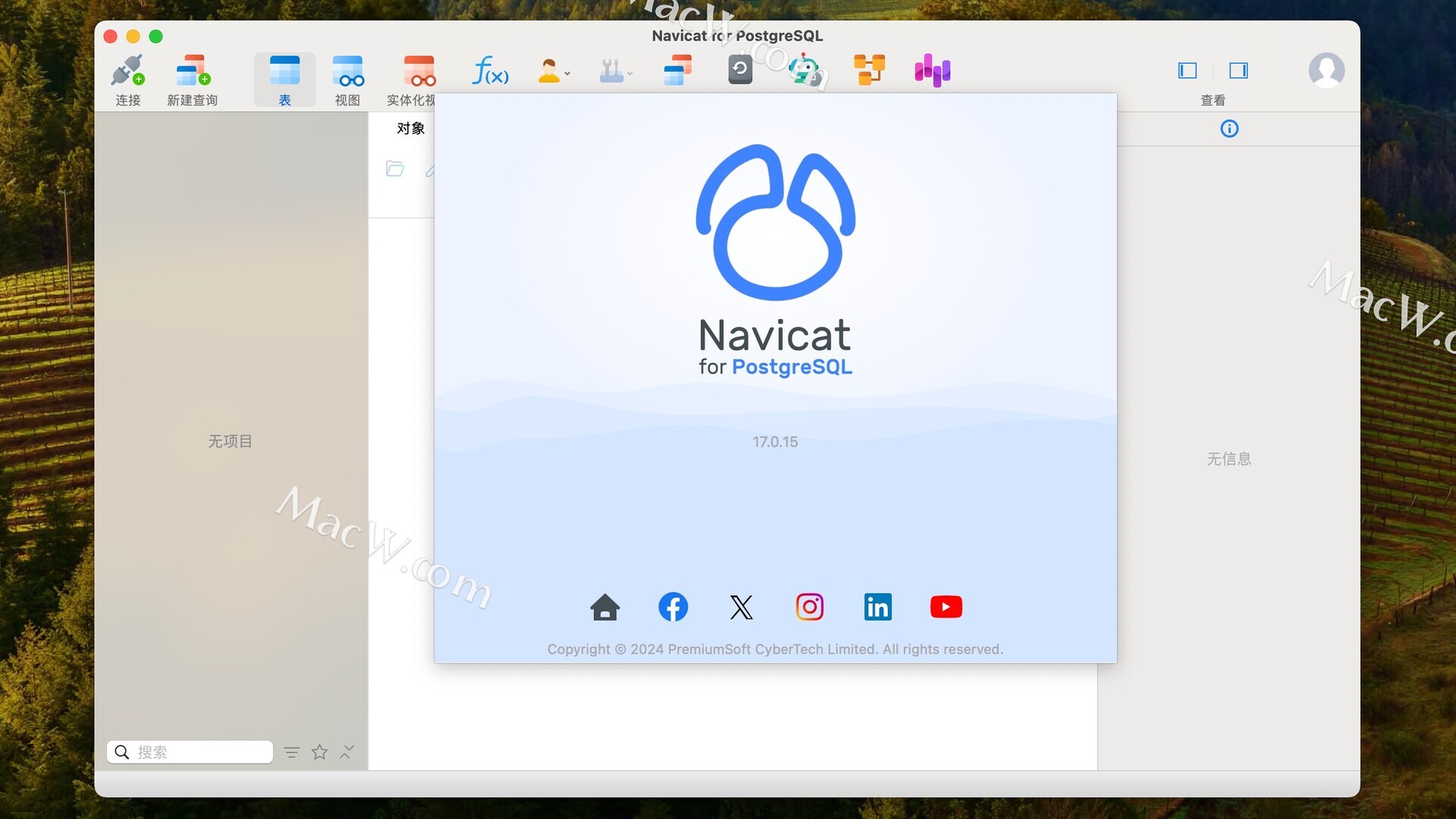Open the orange model diagram toolbar icon
The height and width of the screenshot is (819, 1456).
point(869,71)
